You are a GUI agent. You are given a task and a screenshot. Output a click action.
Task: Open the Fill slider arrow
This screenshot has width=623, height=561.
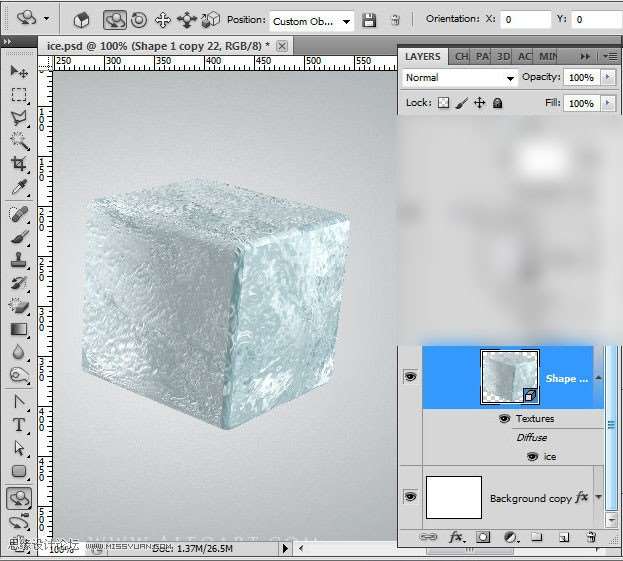tap(607, 103)
